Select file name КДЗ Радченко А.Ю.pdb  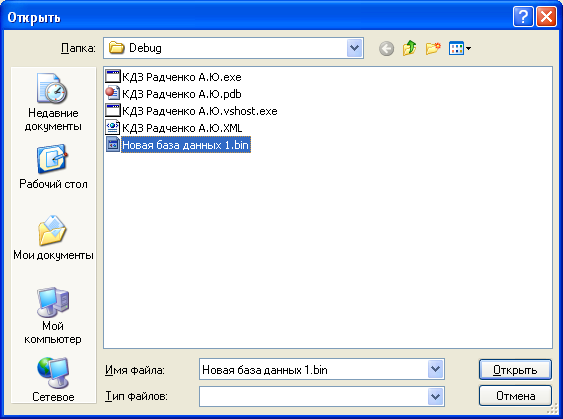click(182, 94)
